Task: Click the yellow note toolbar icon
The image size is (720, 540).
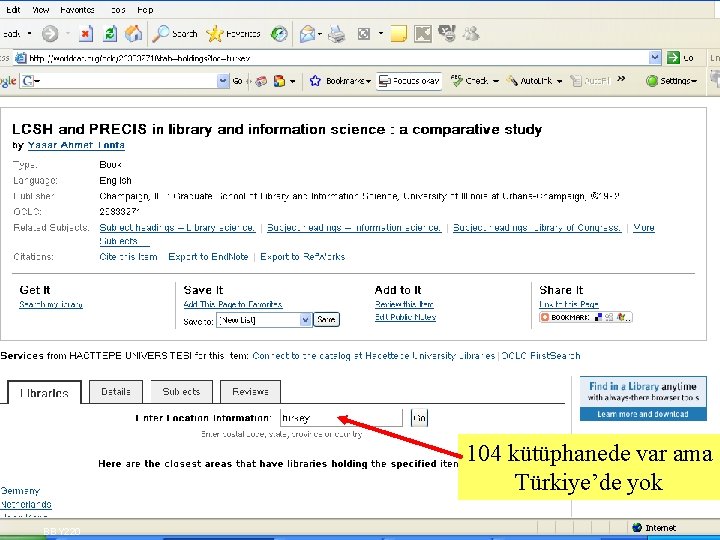Action: tap(398, 34)
